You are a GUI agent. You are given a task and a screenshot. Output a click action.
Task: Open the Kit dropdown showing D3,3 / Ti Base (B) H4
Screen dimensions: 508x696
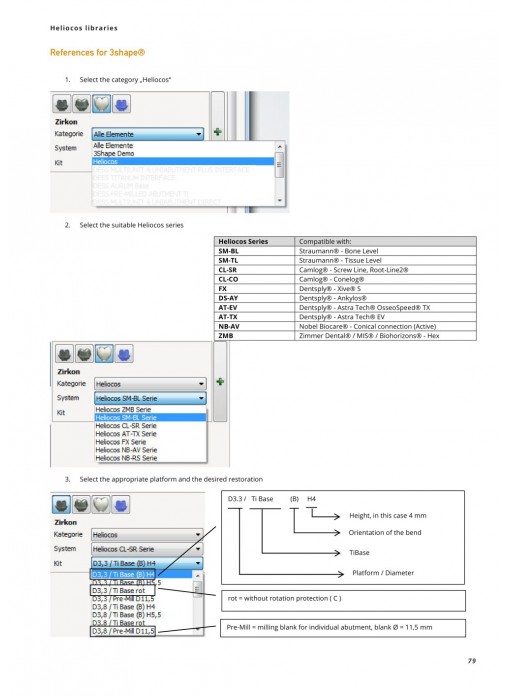(x=147, y=563)
